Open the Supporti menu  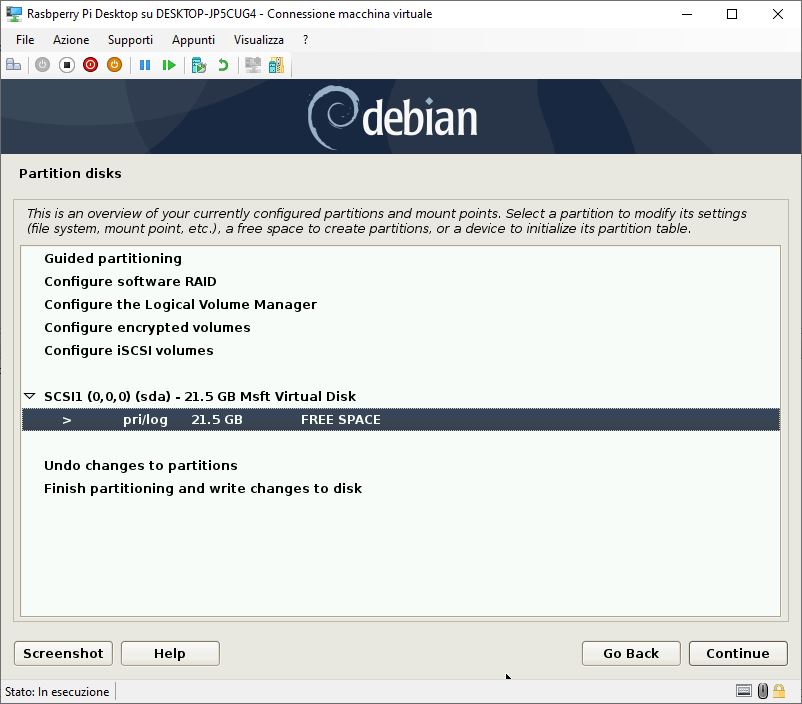[x=130, y=39]
